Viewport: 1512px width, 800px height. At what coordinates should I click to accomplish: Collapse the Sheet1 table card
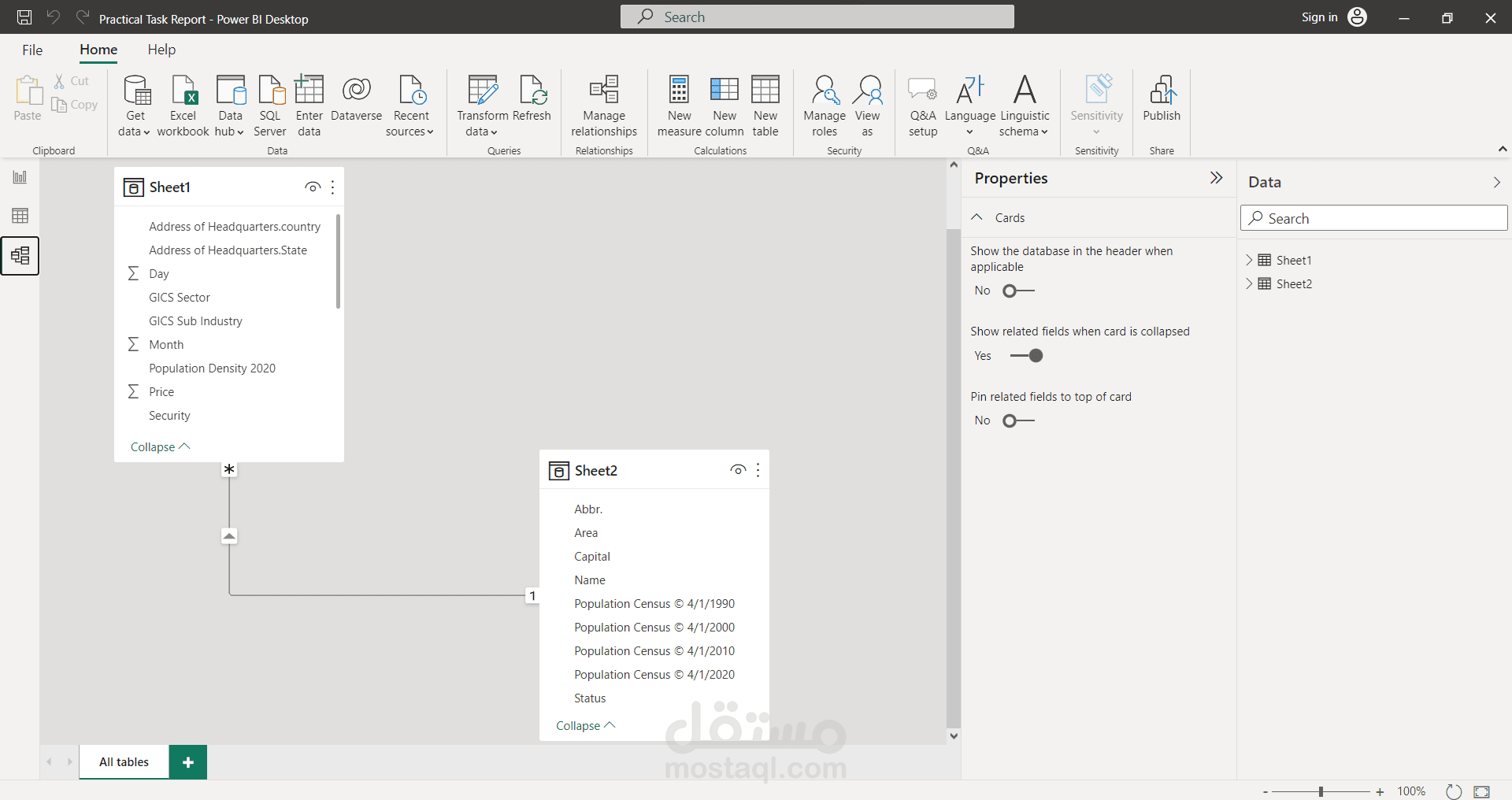161,447
